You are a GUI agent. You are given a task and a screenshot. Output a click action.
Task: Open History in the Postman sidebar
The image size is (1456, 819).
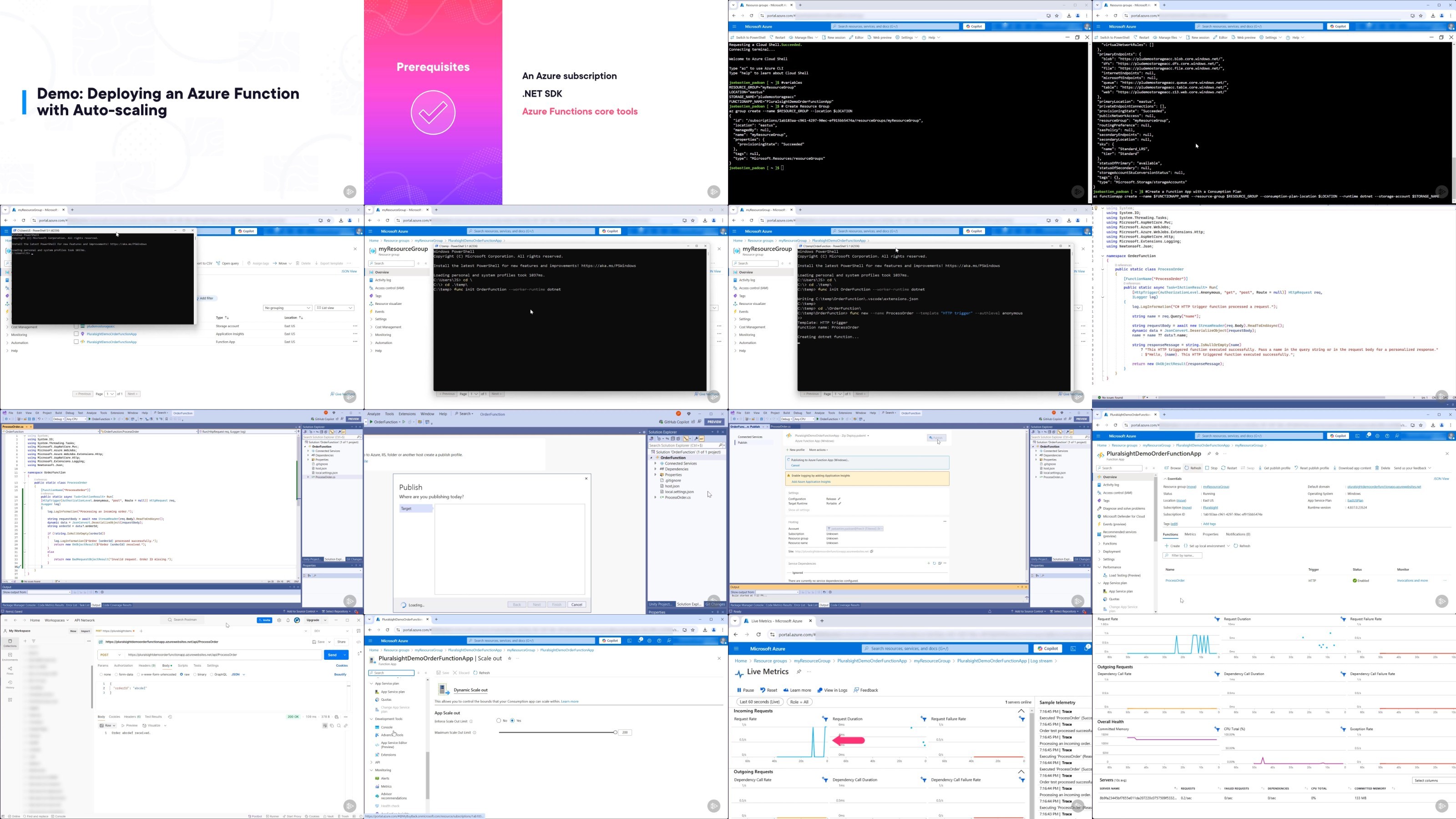click(x=10, y=684)
